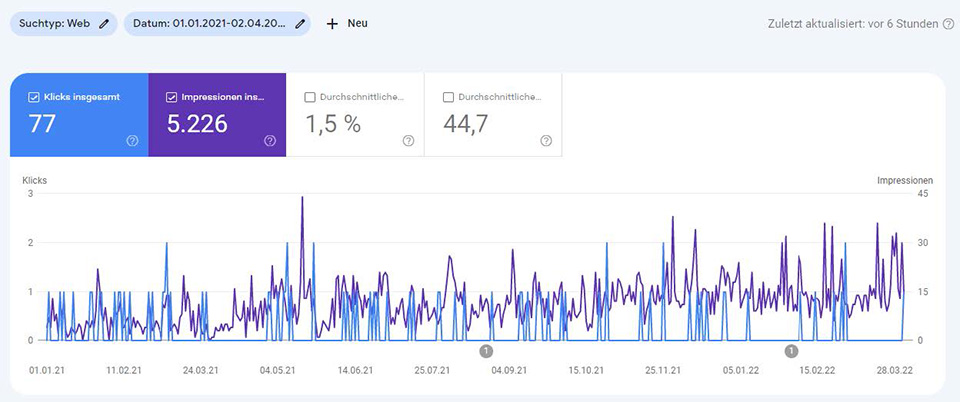Click the 1,5 % average CTR value

(x=332, y=124)
